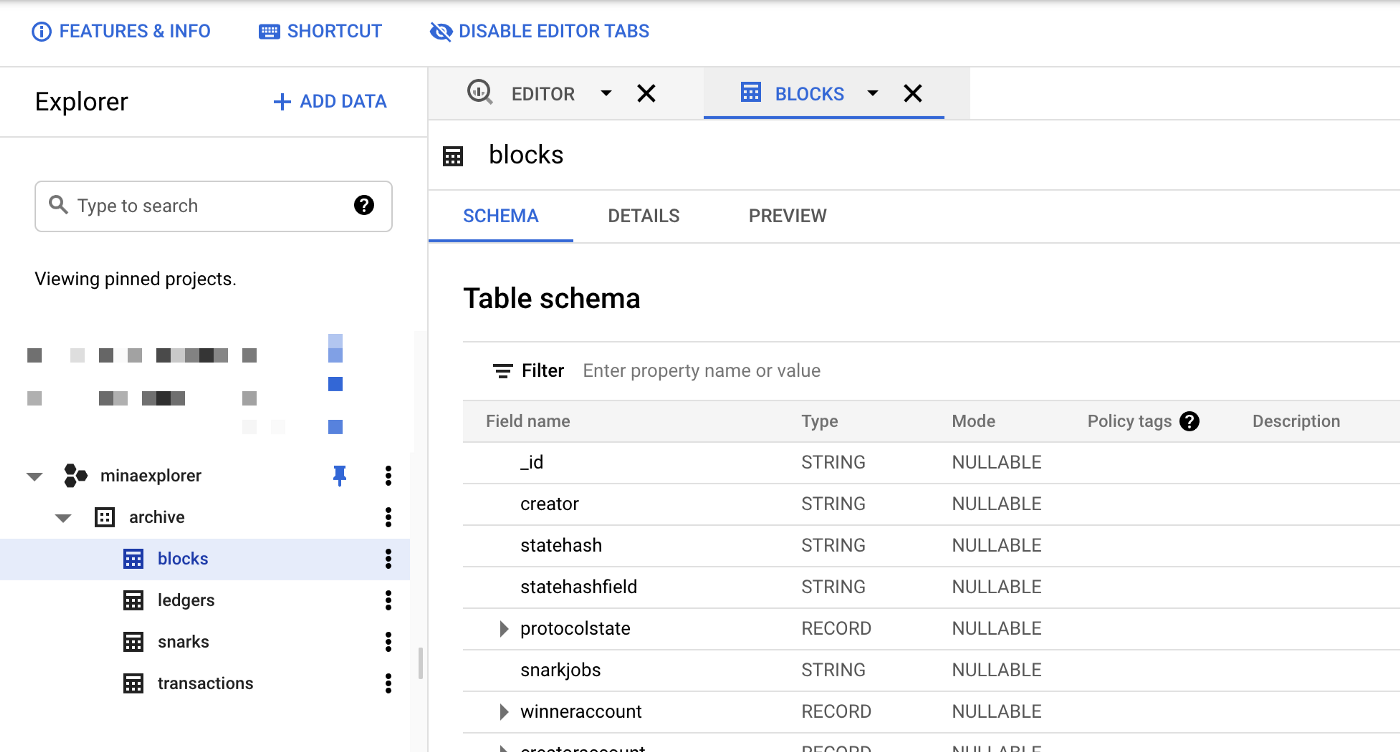The image size is (1400, 752).
Task: Open the dropdown arrow on EDITOR tab
Action: (x=606, y=93)
